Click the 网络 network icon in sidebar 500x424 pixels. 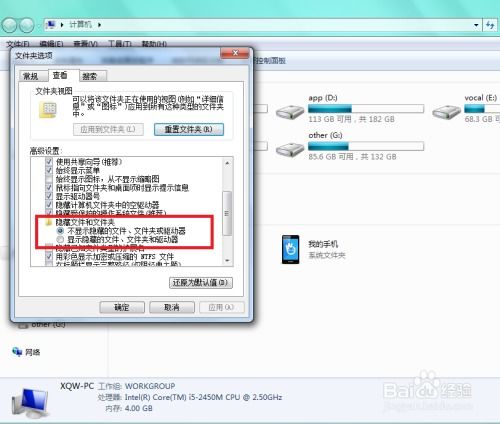click(17, 351)
